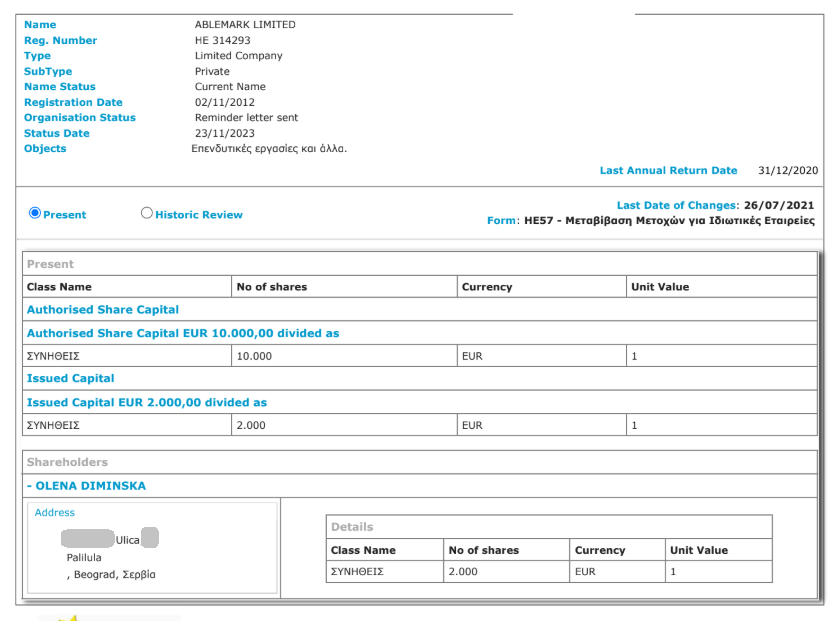Click unit value 1 in authorised capital row
Screen dimensions: 835x621
coord(634,356)
